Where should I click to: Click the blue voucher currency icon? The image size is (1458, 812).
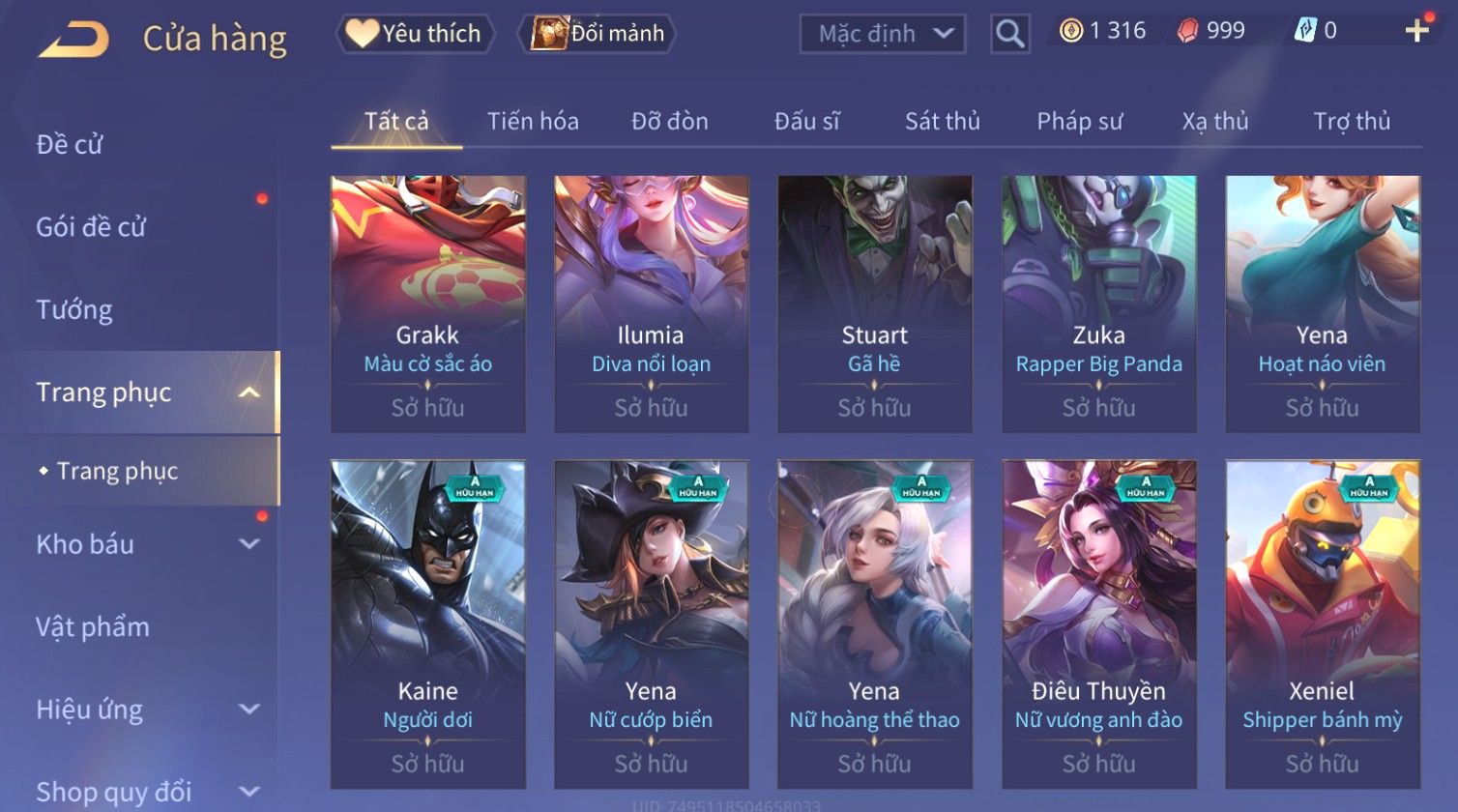click(1305, 31)
